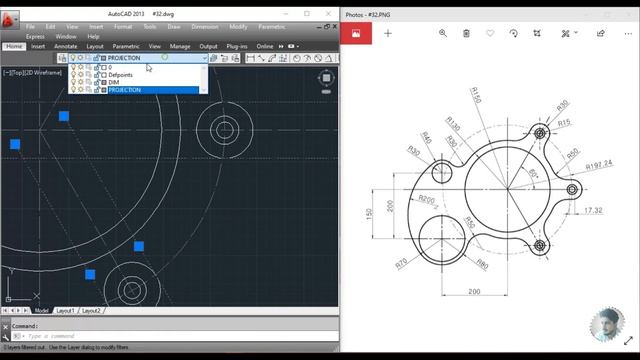The height and width of the screenshot is (360, 640).
Task: Select the Jogged dimension tool
Action: pyautogui.click(x=307, y=58)
